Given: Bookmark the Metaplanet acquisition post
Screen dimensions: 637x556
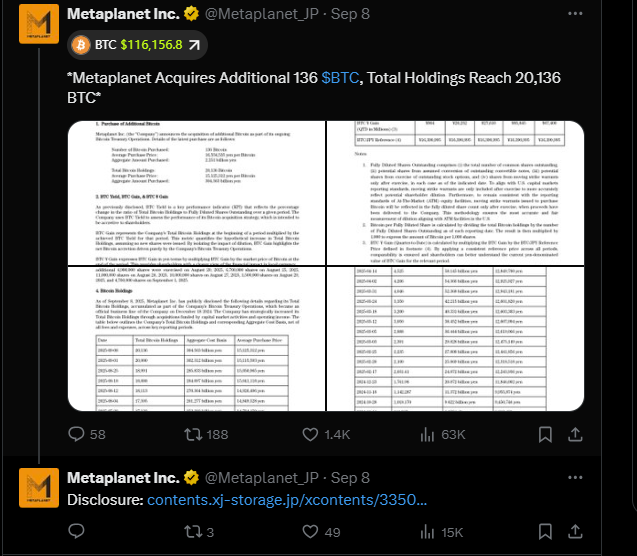Looking at the screenshot, I should [x=546, y=434].
